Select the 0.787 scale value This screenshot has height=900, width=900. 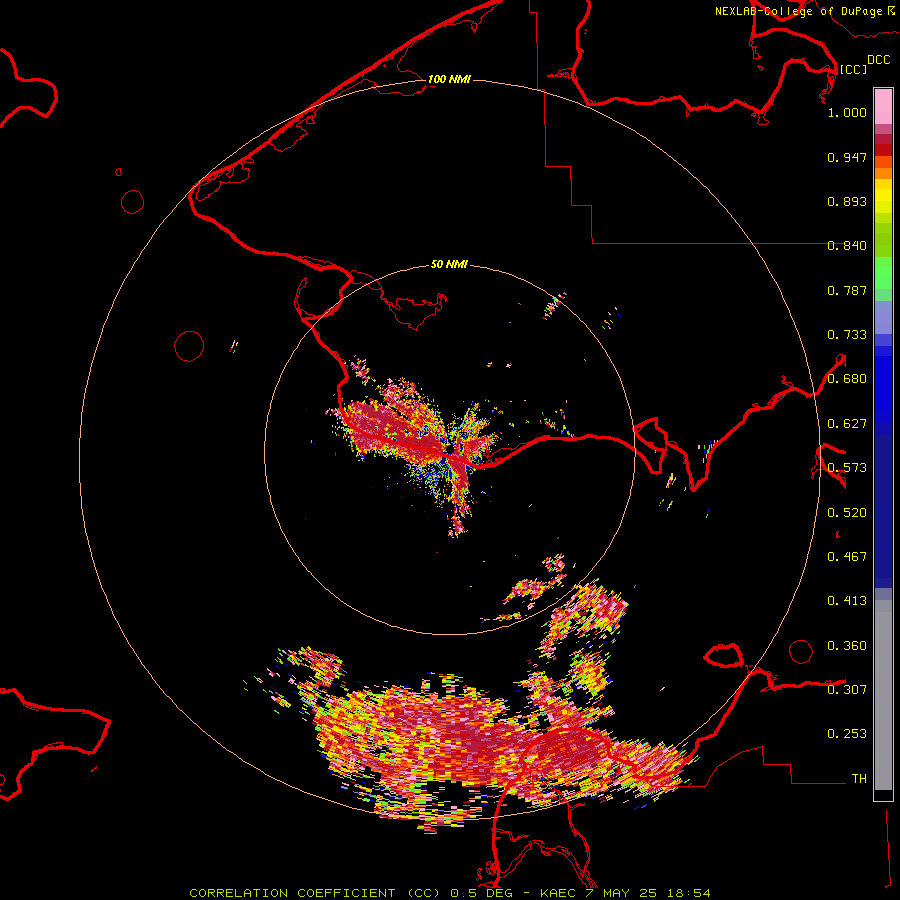click(x=847, y=290)
